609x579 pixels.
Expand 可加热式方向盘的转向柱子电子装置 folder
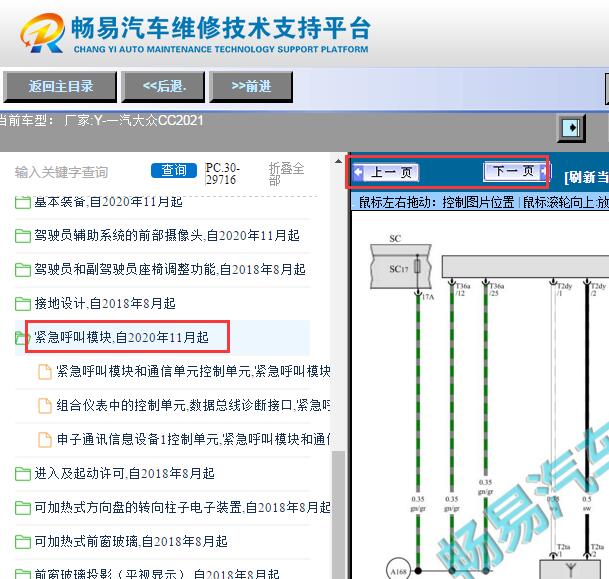tap(183, 507)
